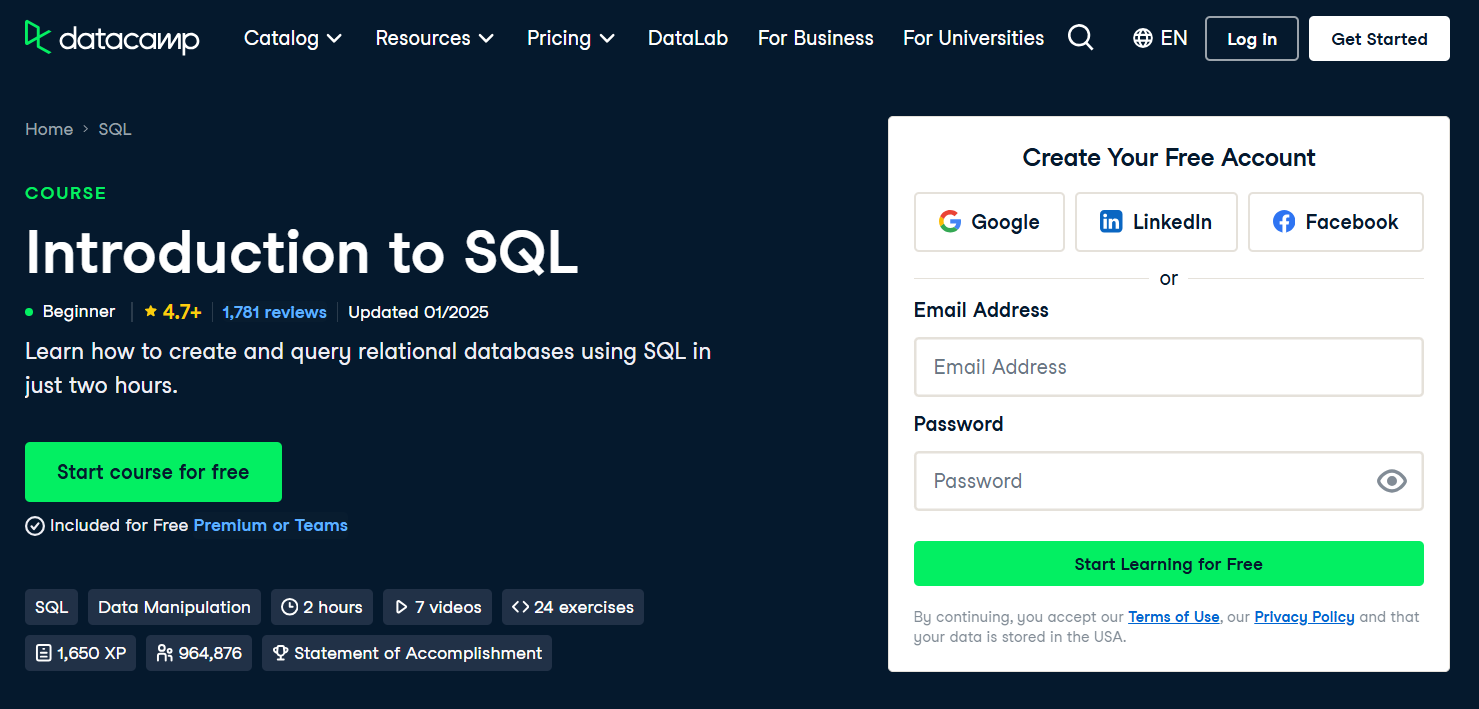This screenshot has height=709, width=1479.
Task: Click the SQL tag chip
Action: click(52, 607)
